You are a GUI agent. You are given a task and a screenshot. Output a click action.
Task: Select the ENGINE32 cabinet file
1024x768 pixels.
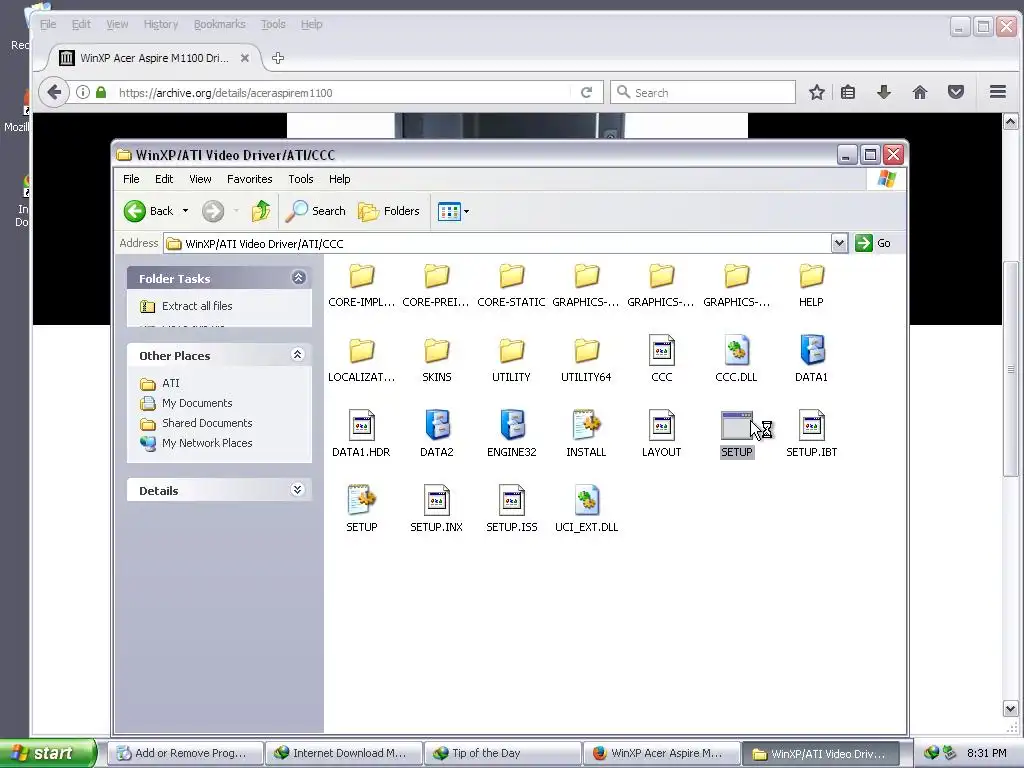511,434
